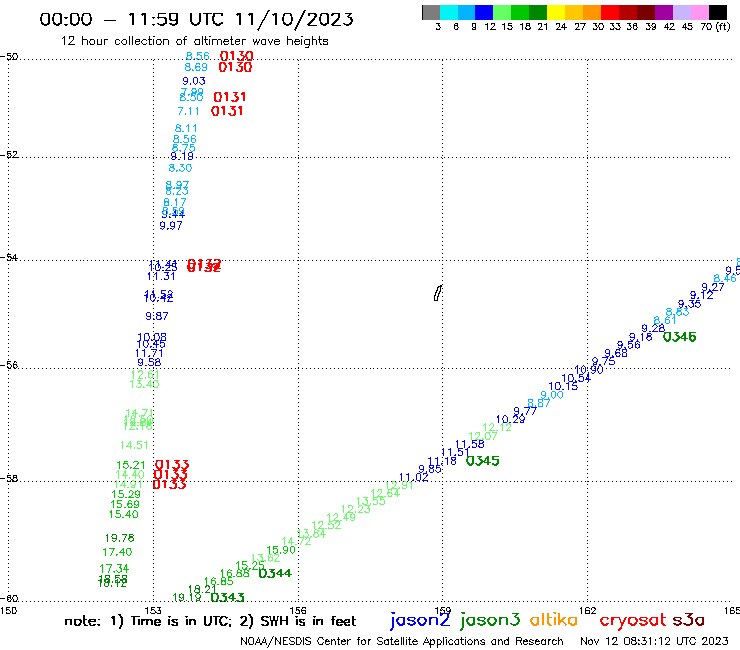Click wave height value 9.87
Image resolution: width=740 pixels, height=650 pixels.
[x=157, y=316]
